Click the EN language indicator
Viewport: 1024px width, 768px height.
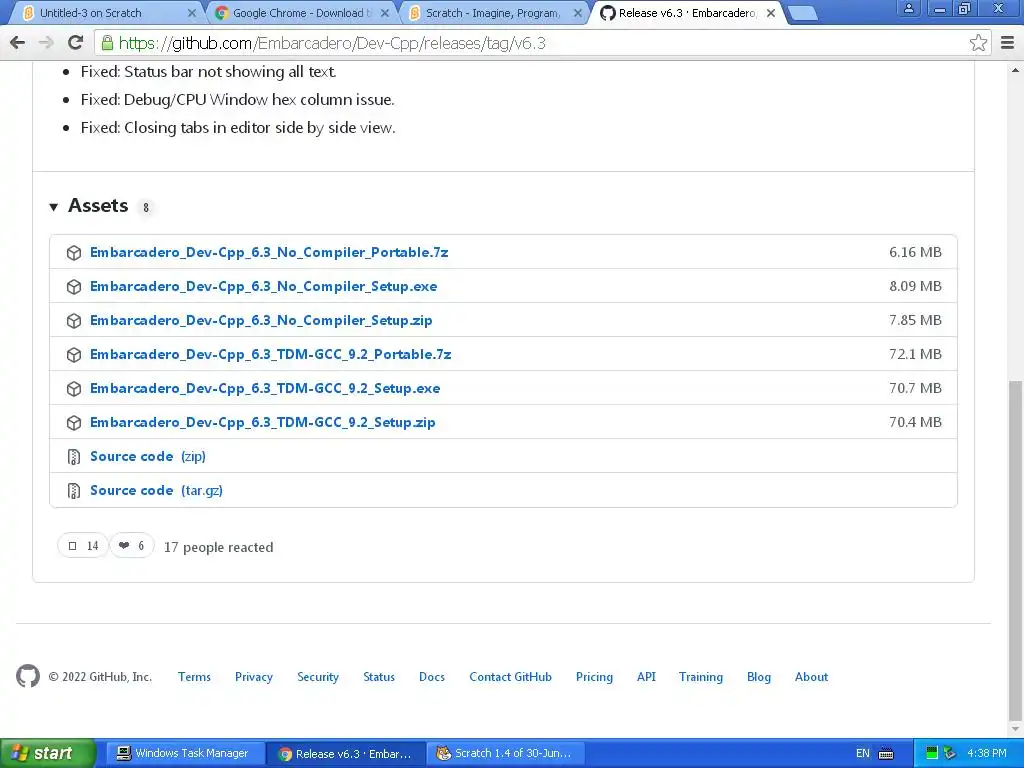click(863, 754)
